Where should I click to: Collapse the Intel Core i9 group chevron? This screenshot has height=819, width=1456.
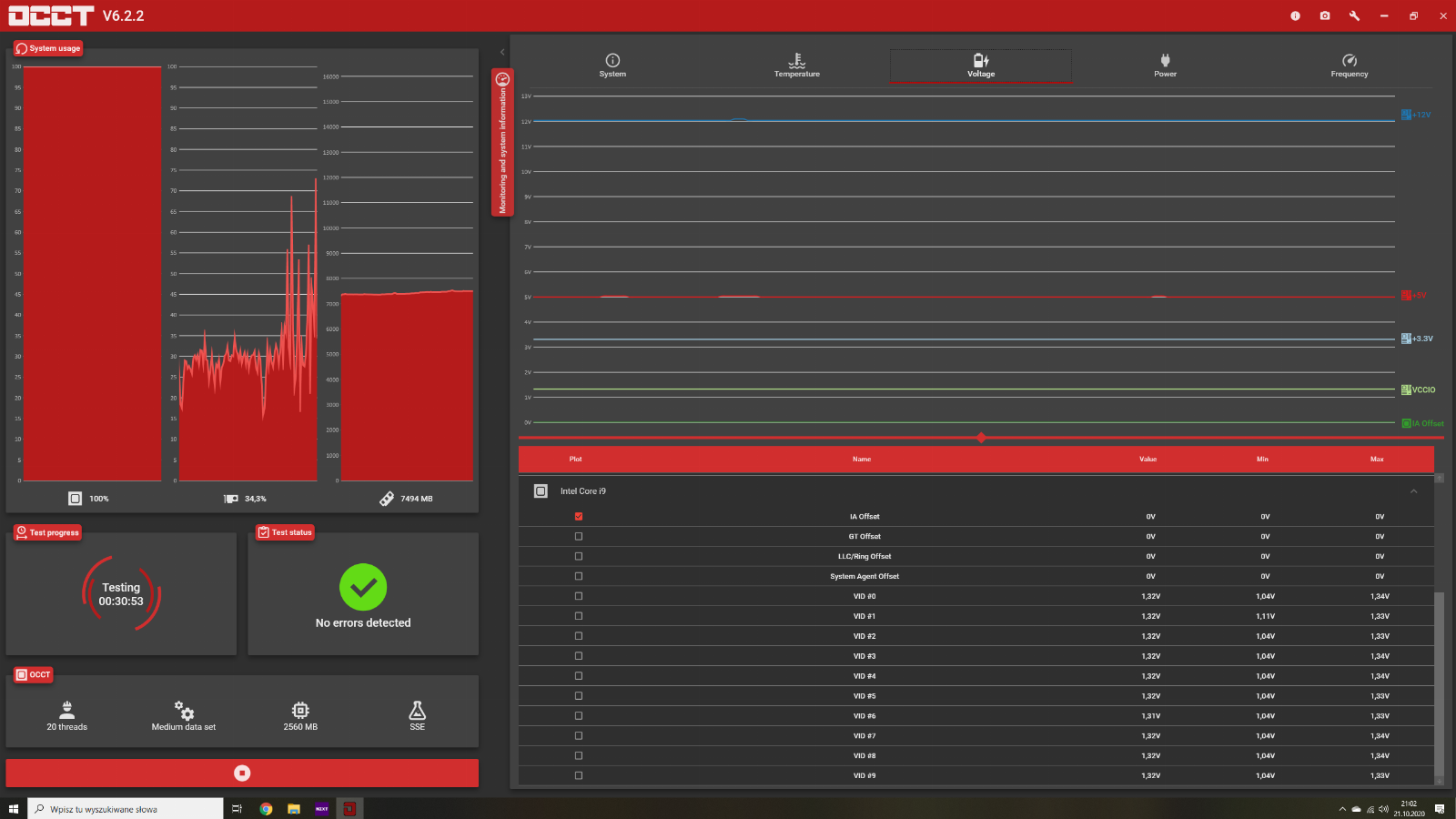(1413, 491)
